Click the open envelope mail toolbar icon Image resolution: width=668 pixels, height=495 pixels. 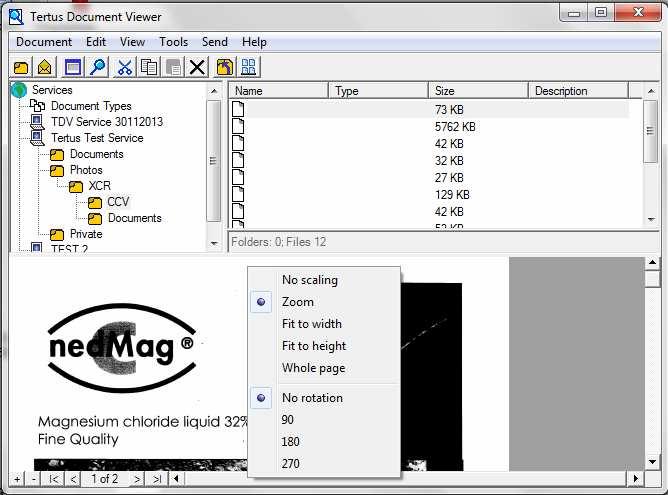pos(45,67)
